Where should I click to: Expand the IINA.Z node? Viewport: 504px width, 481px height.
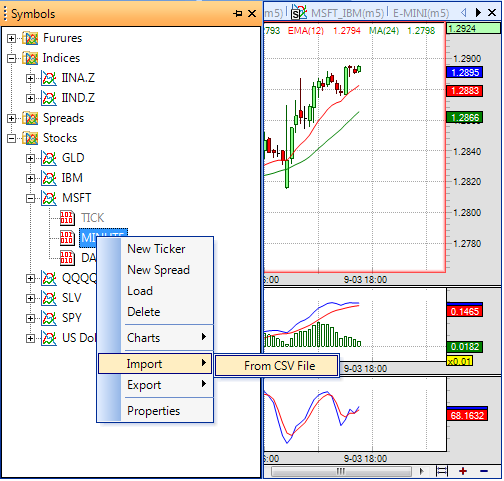tap(30, 78)
